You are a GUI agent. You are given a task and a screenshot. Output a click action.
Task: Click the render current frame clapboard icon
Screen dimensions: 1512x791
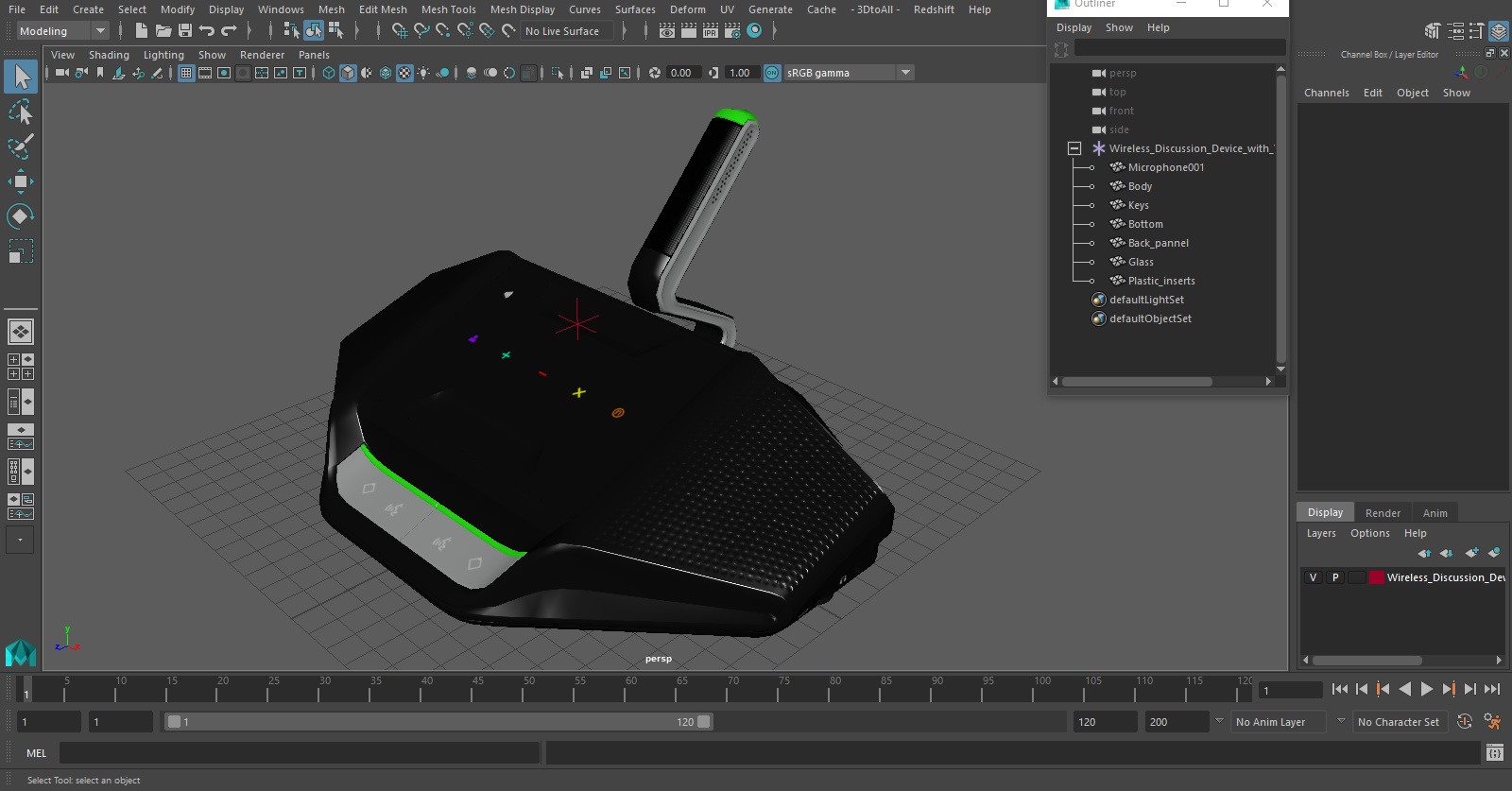(x=667, y=31)
